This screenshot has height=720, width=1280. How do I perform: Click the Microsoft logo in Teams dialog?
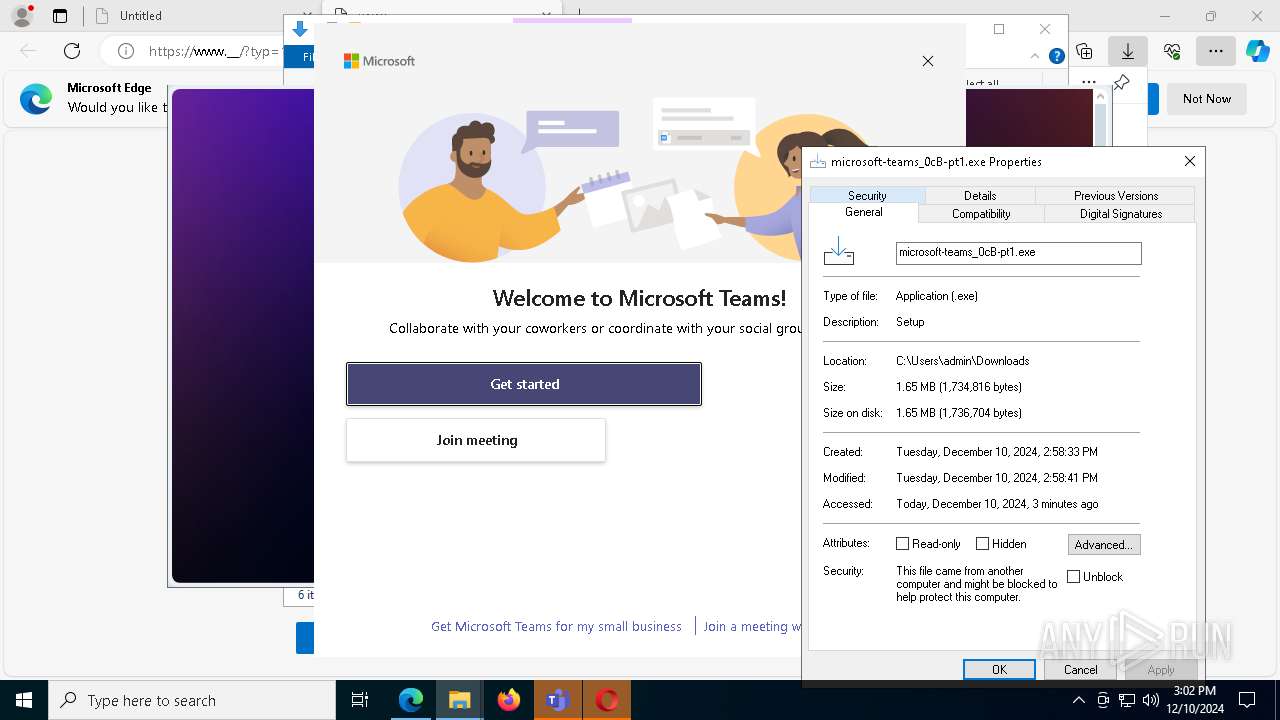tap(379, 61)
